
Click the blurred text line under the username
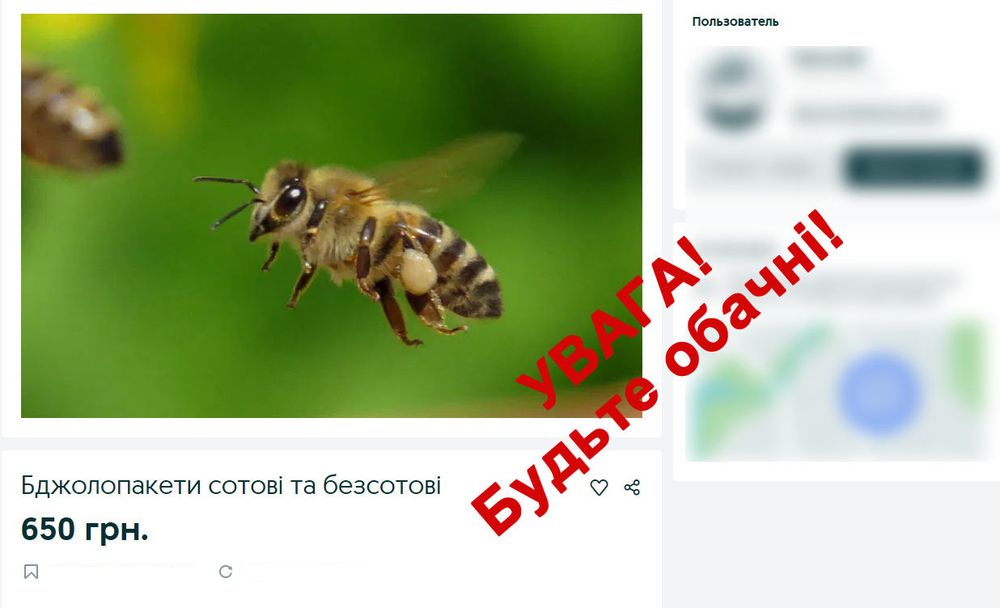[x=867, y=115]
